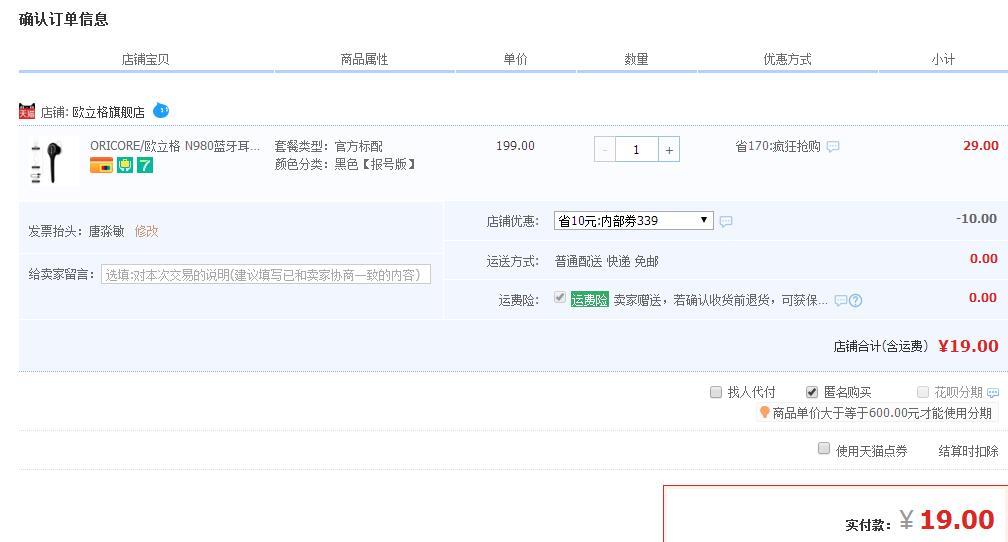Viewport: 1008px width, 542px height.
Task: Click the 店铺宝贝 column header
Action: 145,59
